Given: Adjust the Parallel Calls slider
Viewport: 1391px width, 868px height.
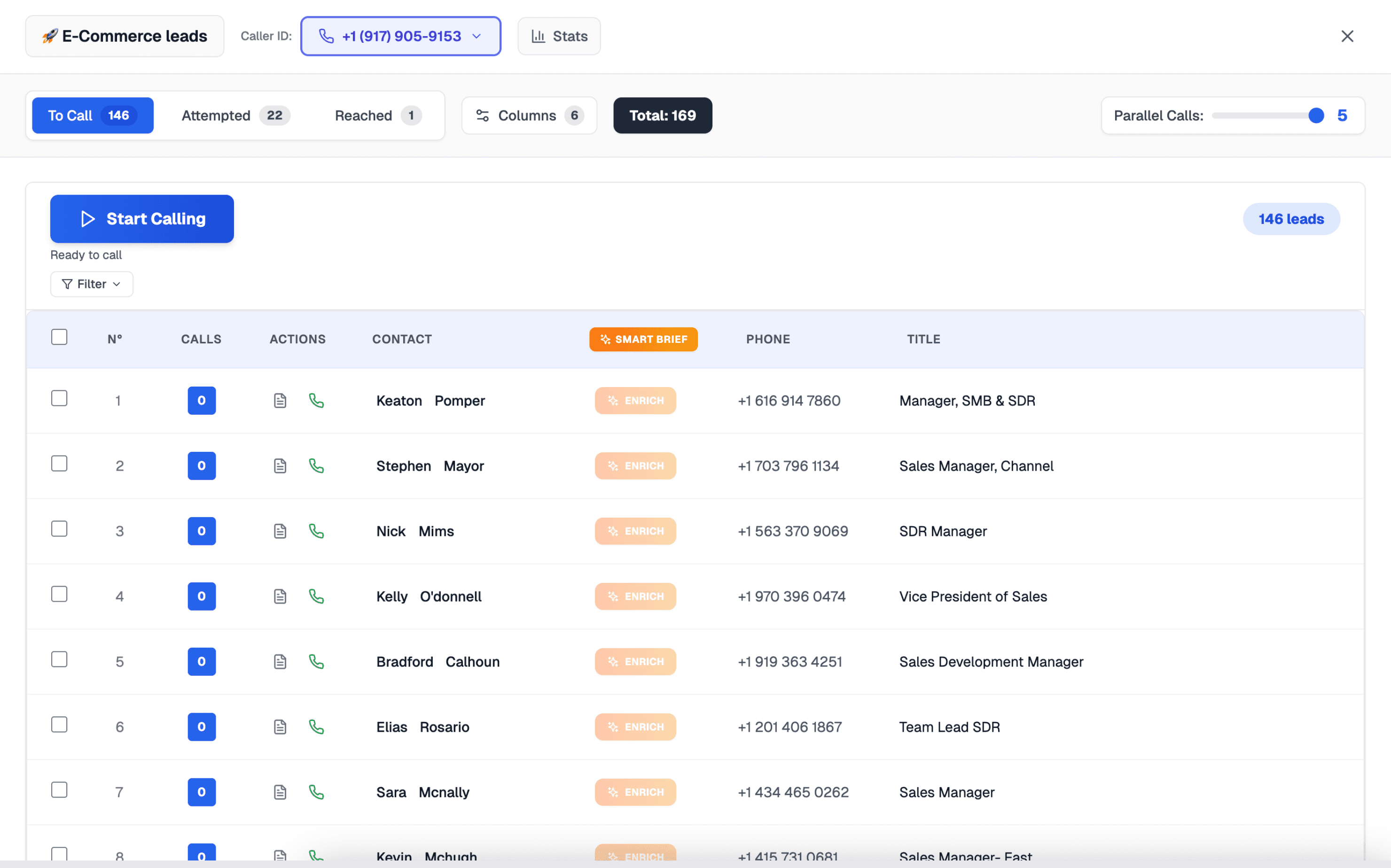Looking at the screenshot, I should (x=1316, y=116).
